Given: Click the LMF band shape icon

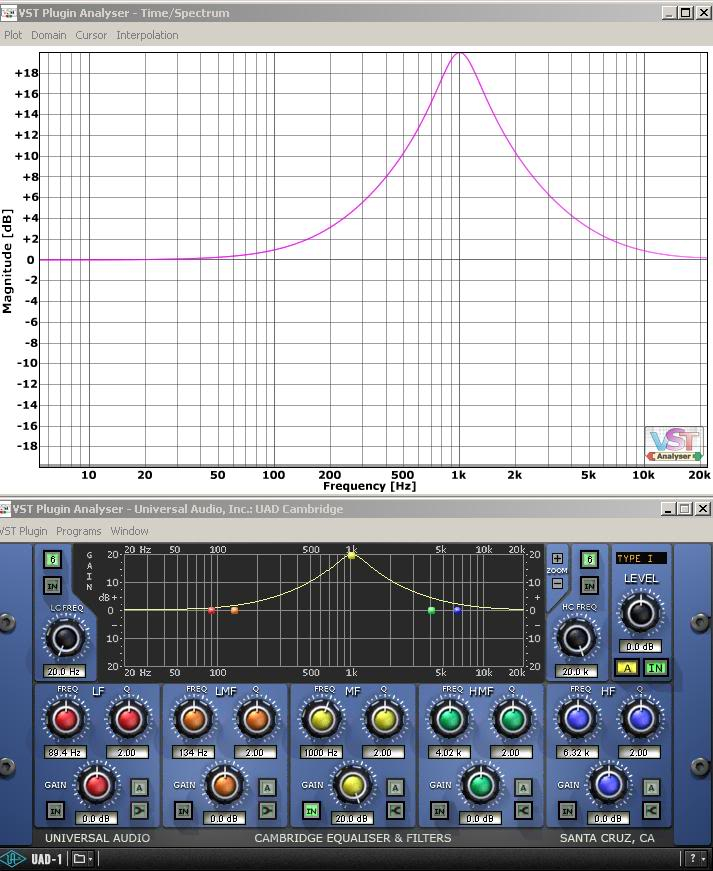Looking at the screenshot, I should pyautogui.click(x=267, y=810).
